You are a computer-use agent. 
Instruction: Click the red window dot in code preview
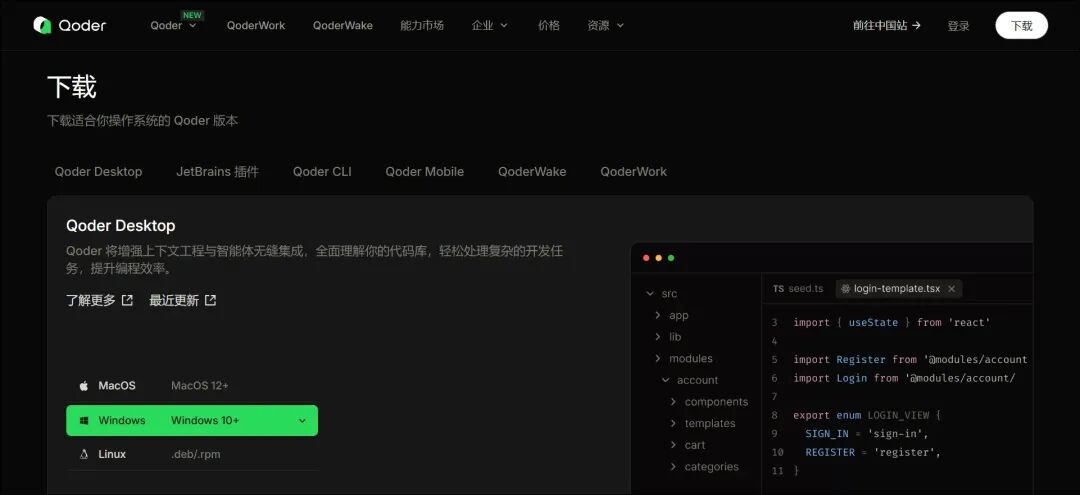point(646,258)
